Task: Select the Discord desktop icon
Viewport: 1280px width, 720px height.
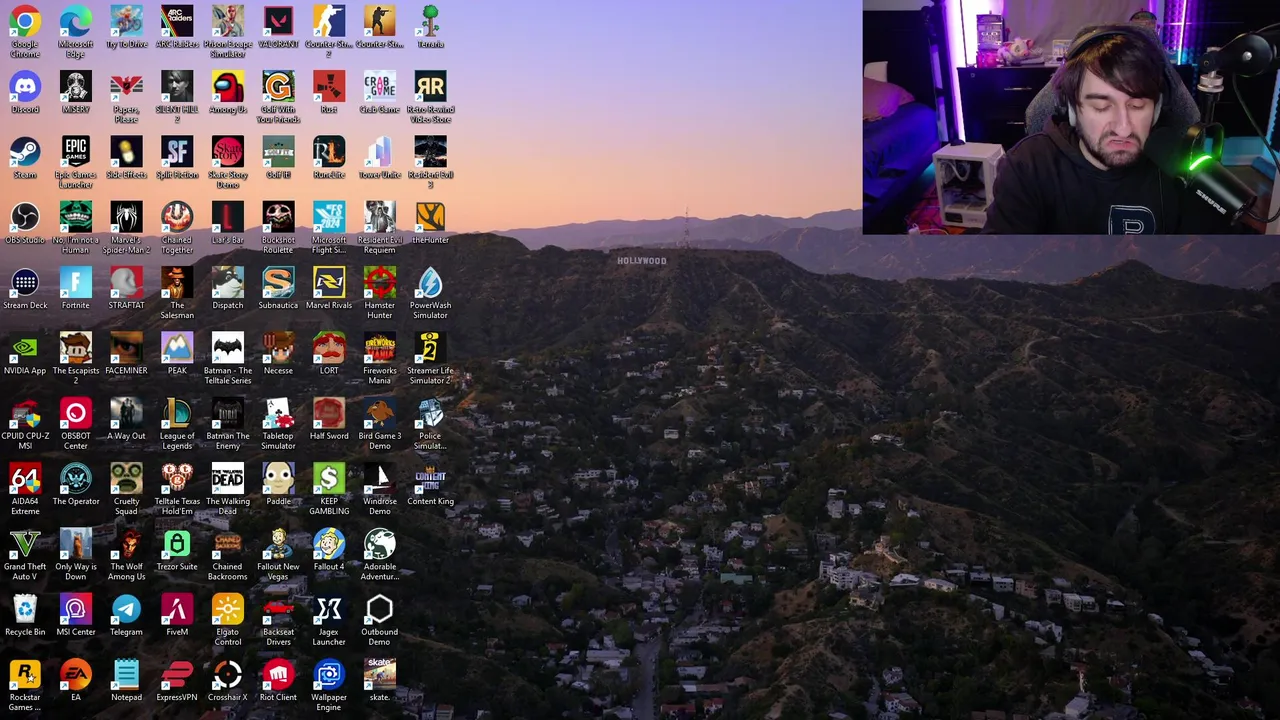Action: coord(25,87)
